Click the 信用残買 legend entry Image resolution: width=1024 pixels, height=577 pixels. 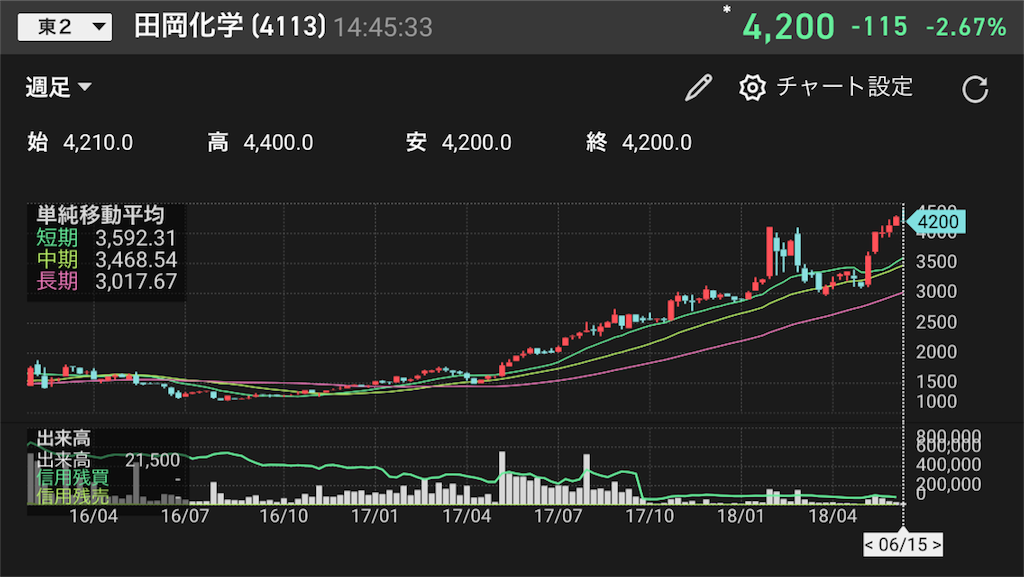(x=72, y=478)
